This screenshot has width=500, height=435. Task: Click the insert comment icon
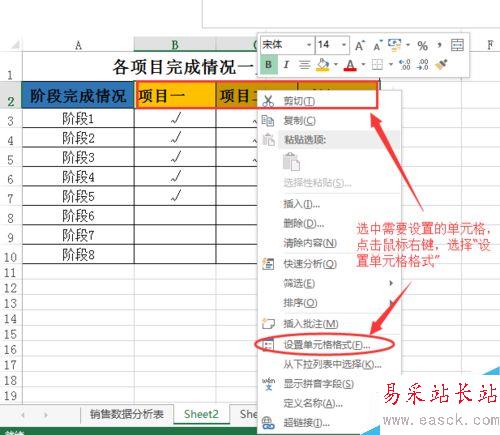pos(268,324)
